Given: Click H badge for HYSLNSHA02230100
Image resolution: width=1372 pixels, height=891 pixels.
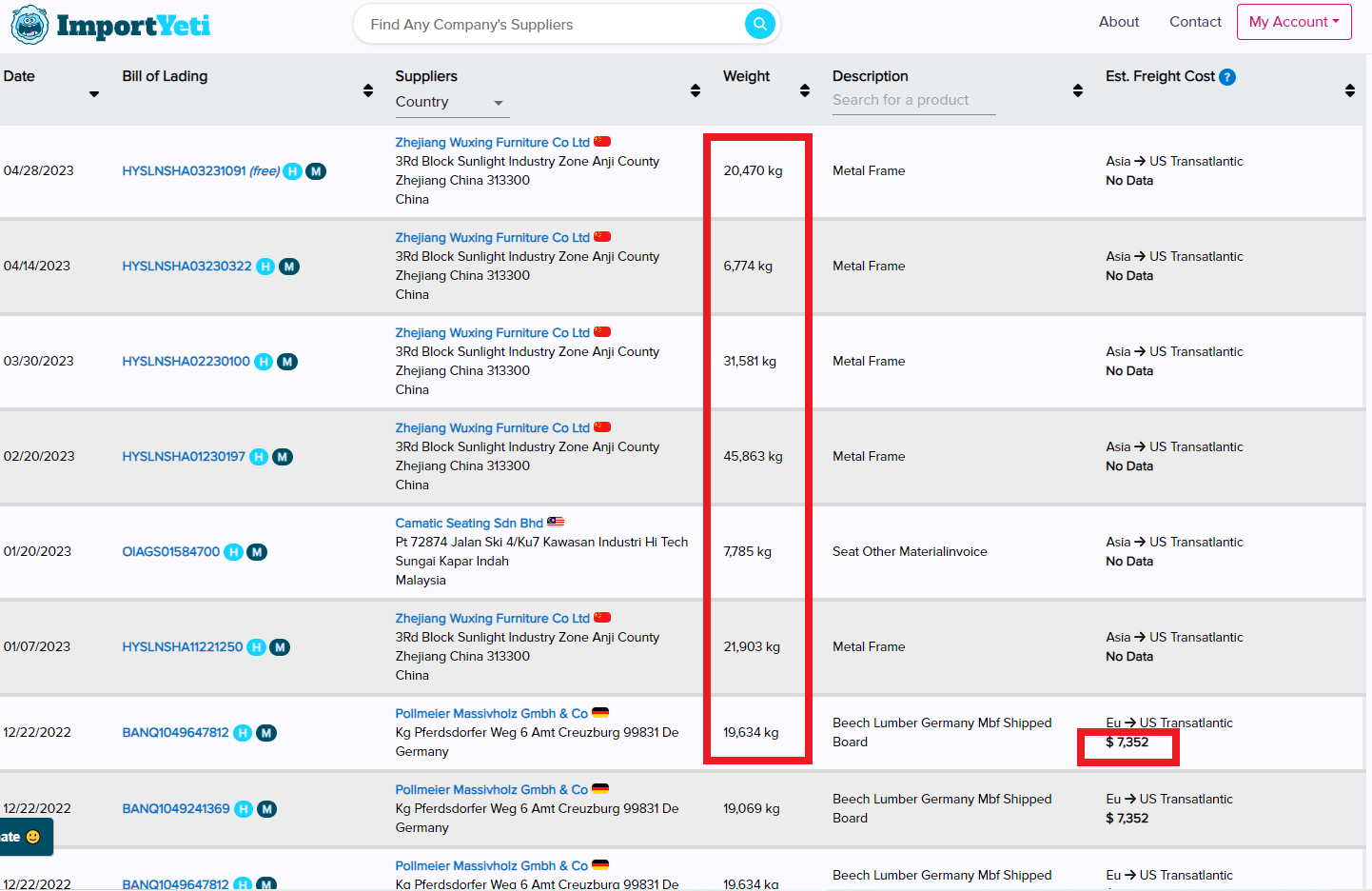Looking at the screenshot, I should point(264,362).
